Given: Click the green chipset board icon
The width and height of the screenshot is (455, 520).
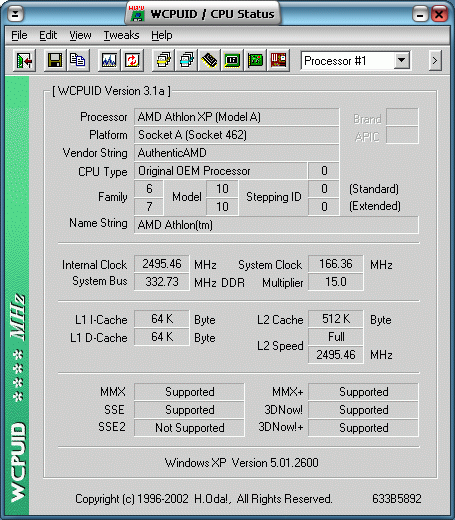Looking at the screenshot, I should [x=232, y=60].
